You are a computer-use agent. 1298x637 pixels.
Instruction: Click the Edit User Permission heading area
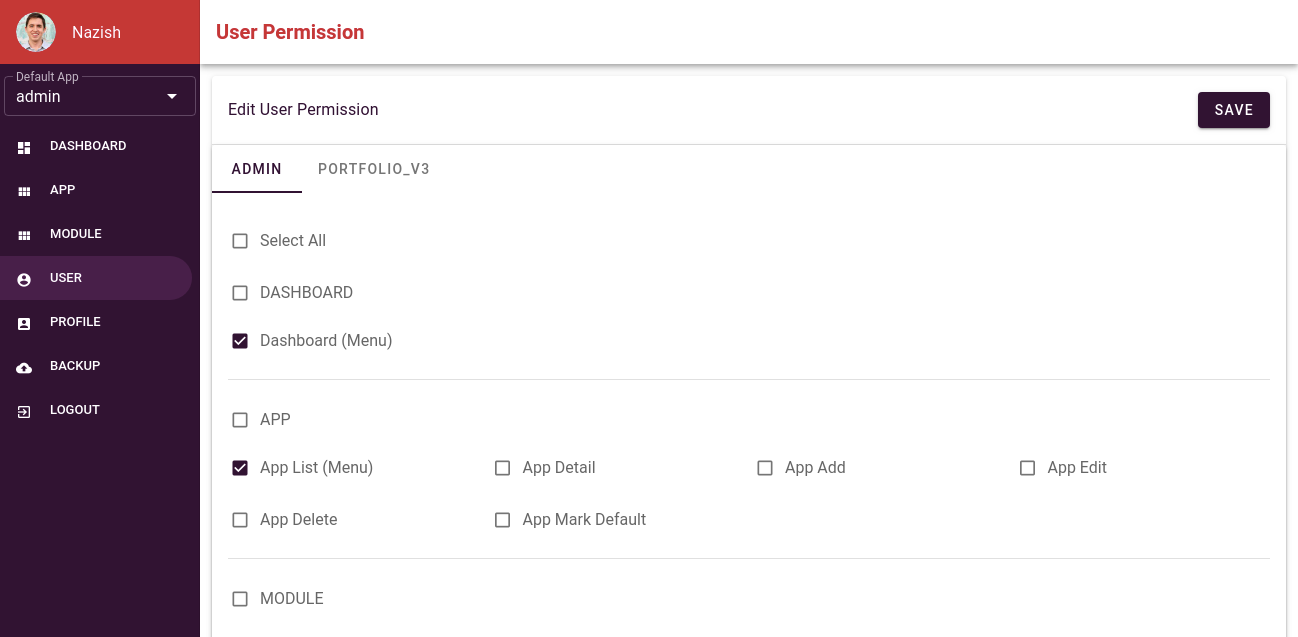303,109
